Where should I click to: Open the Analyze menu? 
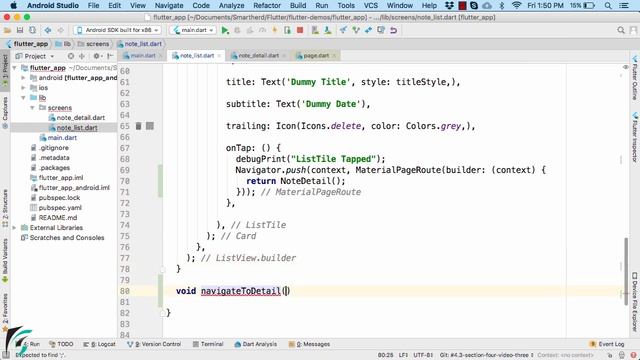point(231,5)
